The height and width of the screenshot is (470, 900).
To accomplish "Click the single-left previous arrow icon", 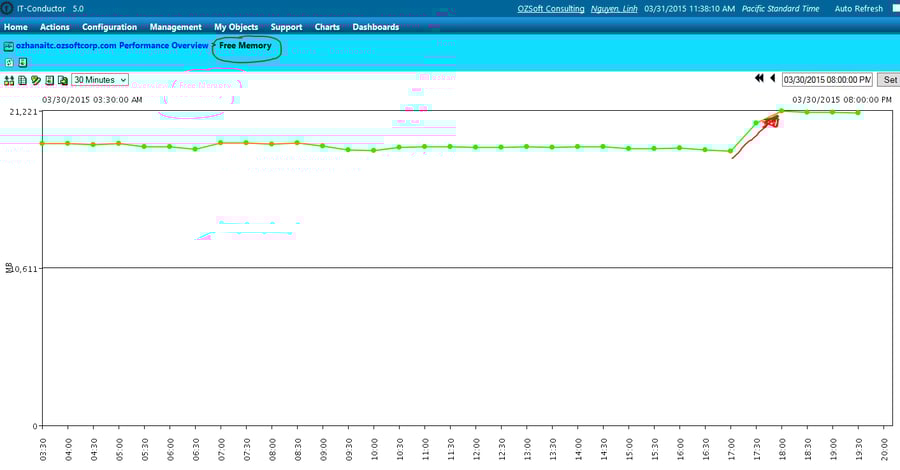I will (772, 78).
